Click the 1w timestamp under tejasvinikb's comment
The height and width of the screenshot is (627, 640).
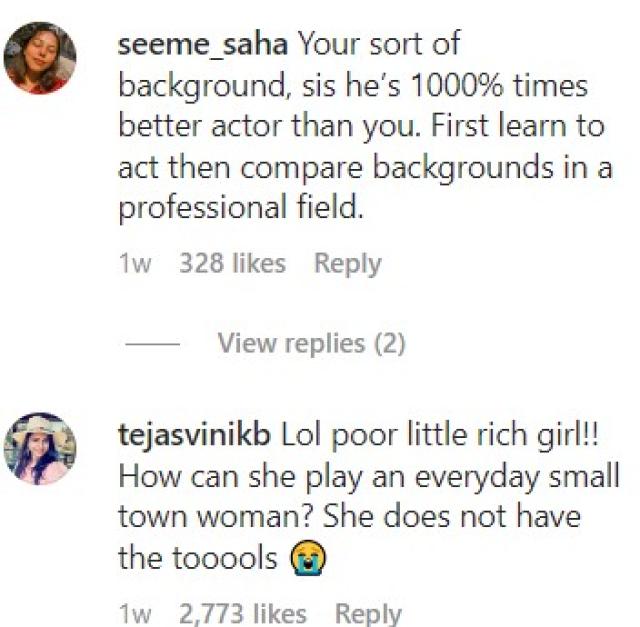click(x=134, y=613)
